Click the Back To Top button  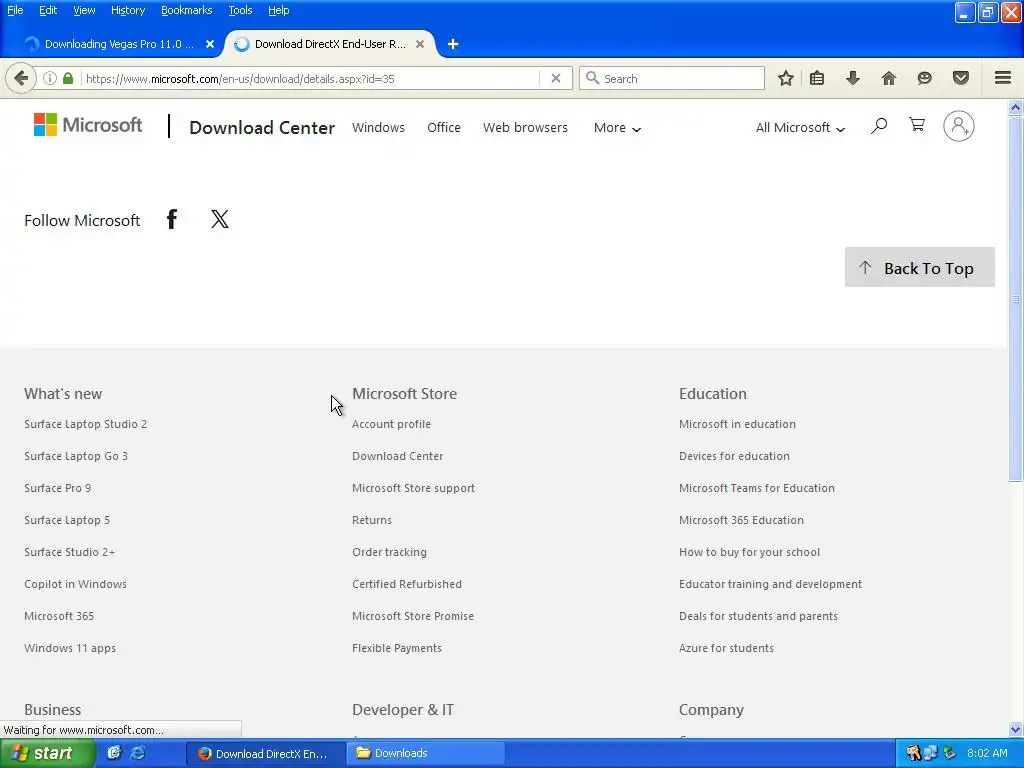(920, 267)
